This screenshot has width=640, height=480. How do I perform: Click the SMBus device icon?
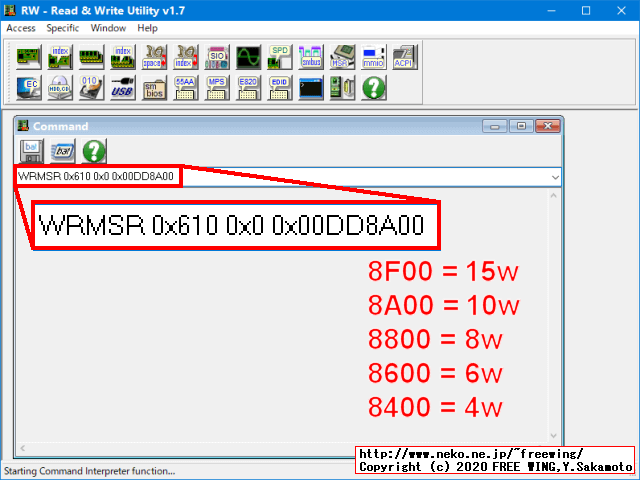click(311, 57)
